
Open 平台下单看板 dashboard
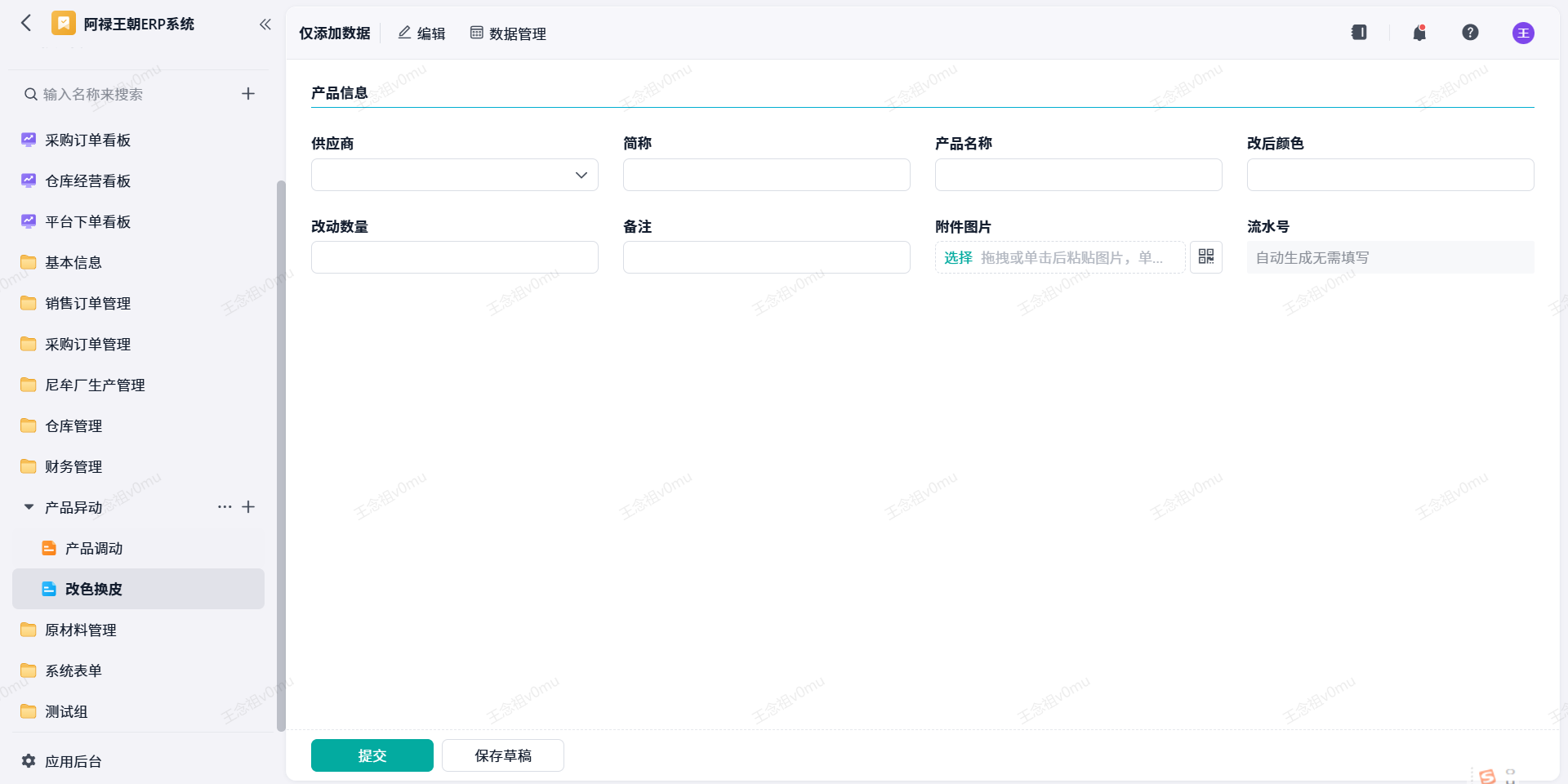[x=139, y=221]
